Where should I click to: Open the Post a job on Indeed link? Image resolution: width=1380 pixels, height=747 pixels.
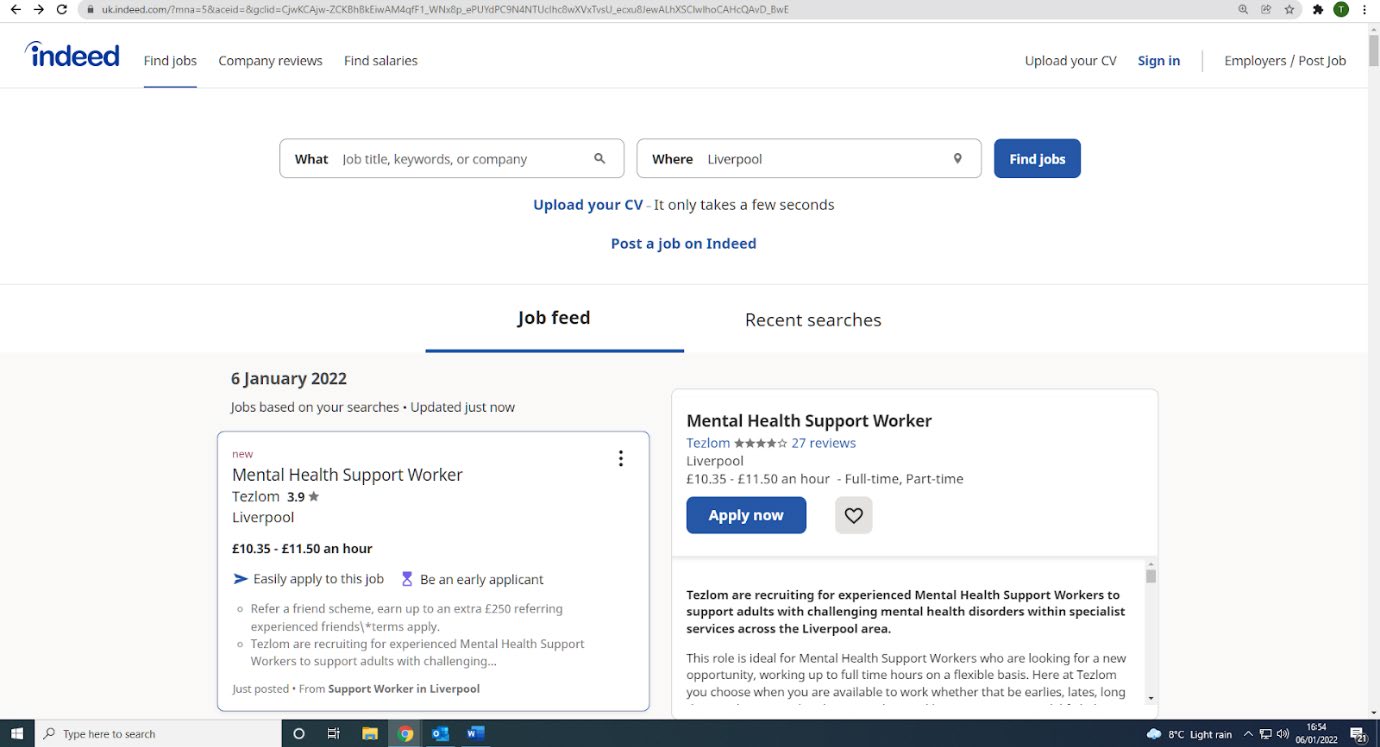683,243
